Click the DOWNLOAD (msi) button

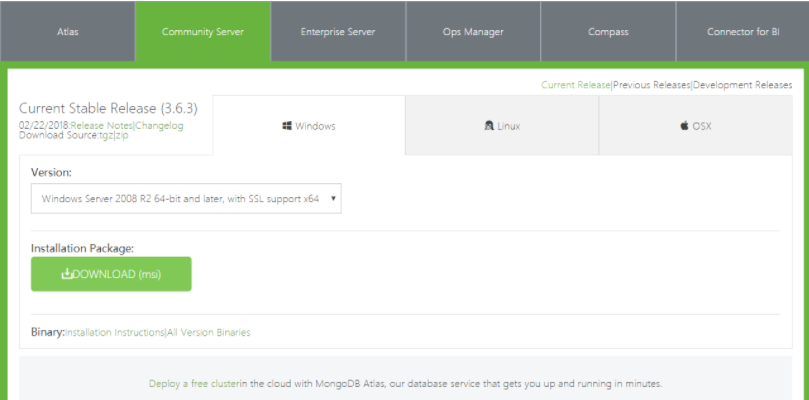coord(111,274)
